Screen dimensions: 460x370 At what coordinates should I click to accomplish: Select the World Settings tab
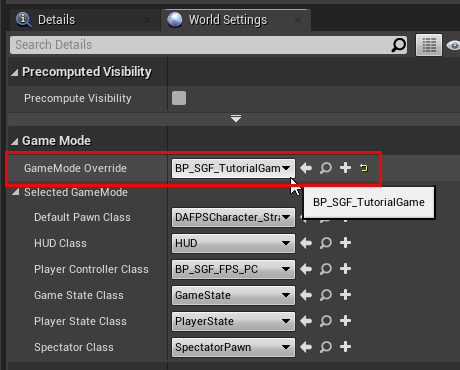point(228,20)
